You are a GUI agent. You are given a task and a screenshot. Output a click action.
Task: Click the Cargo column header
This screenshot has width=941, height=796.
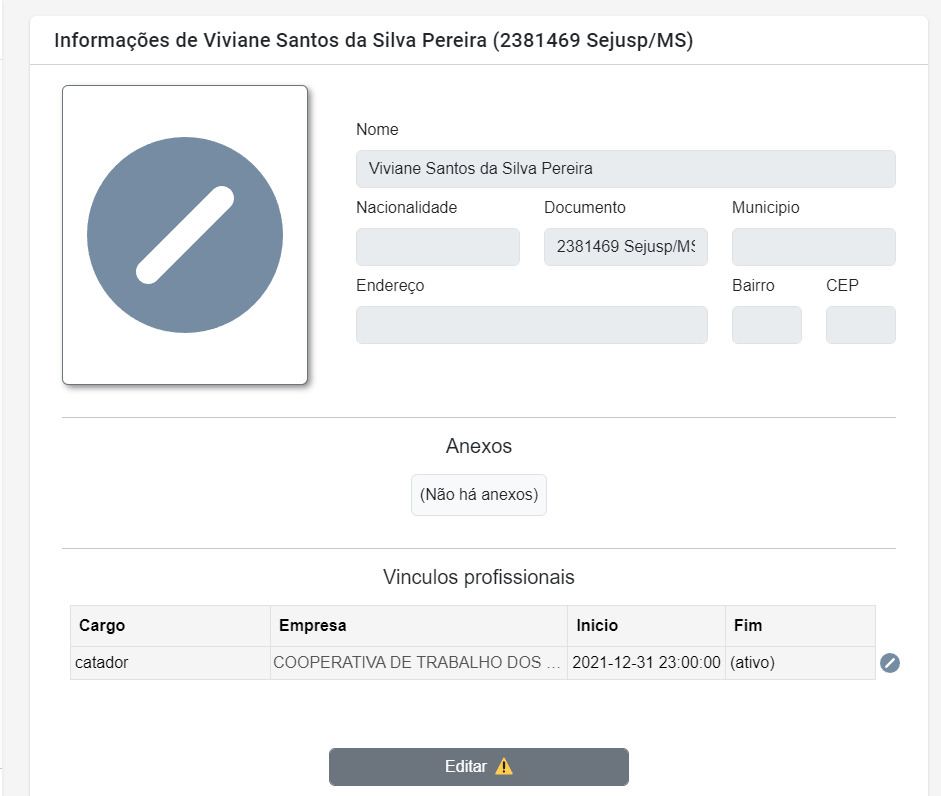(x=101, y=625)
